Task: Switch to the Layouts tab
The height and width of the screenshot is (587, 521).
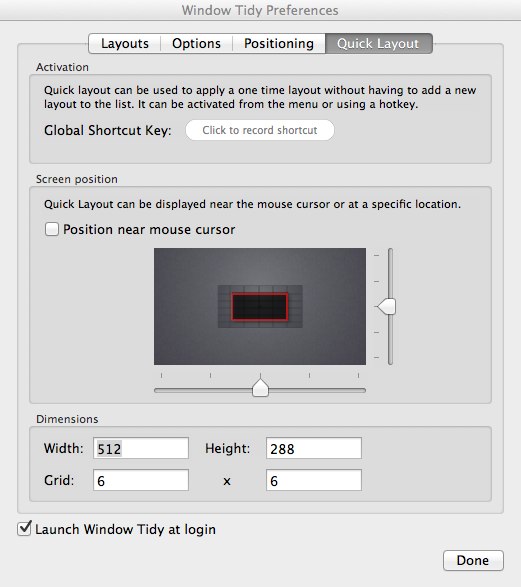Action: (x=125, y=43)
